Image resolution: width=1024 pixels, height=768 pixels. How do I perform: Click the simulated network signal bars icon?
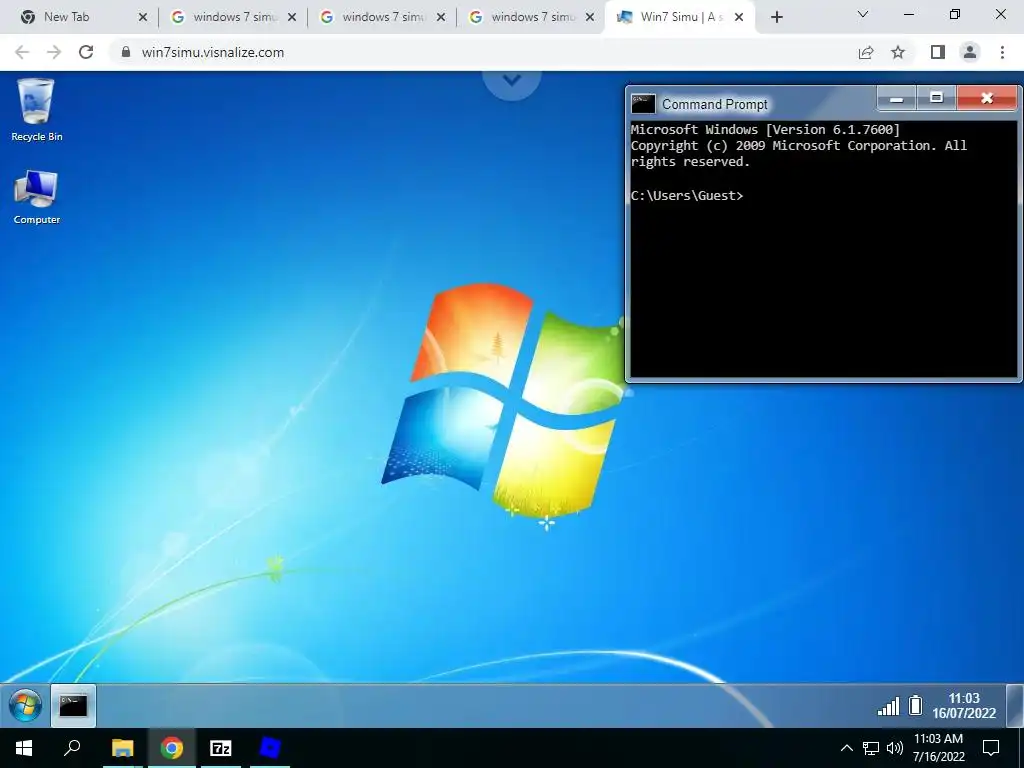coord(888,706)
